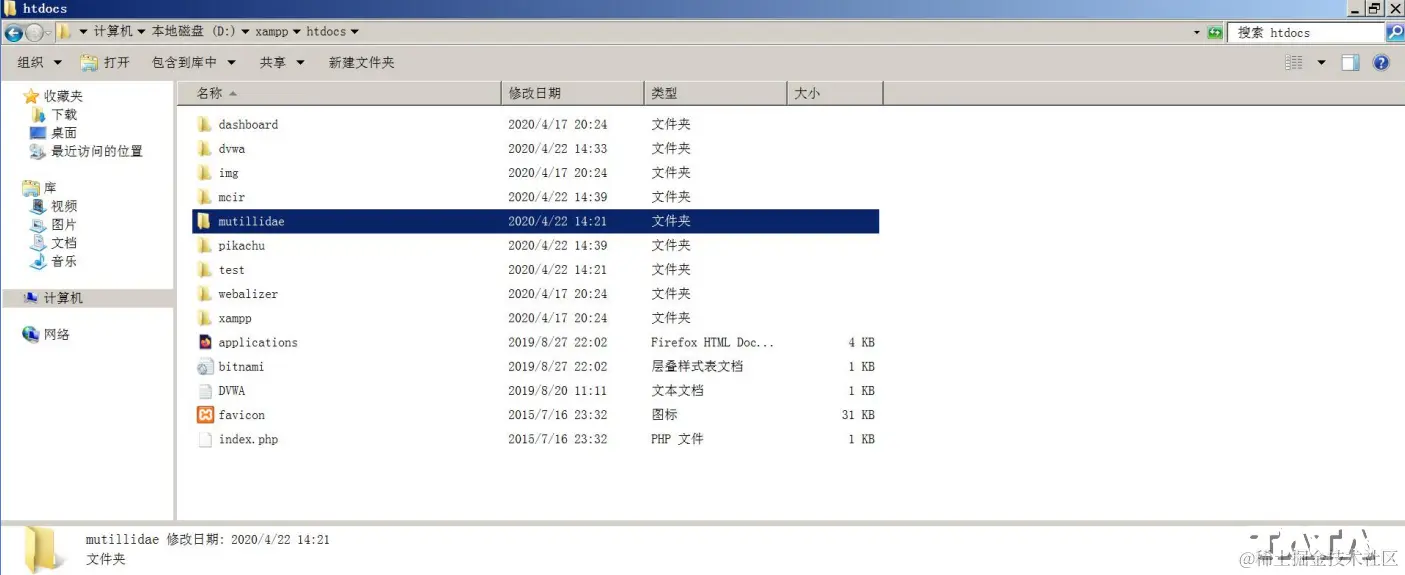Expand the arrow after htdocs breadcrumb
1405x575 pixels.
pyautogui.click(x=355, y=32)
